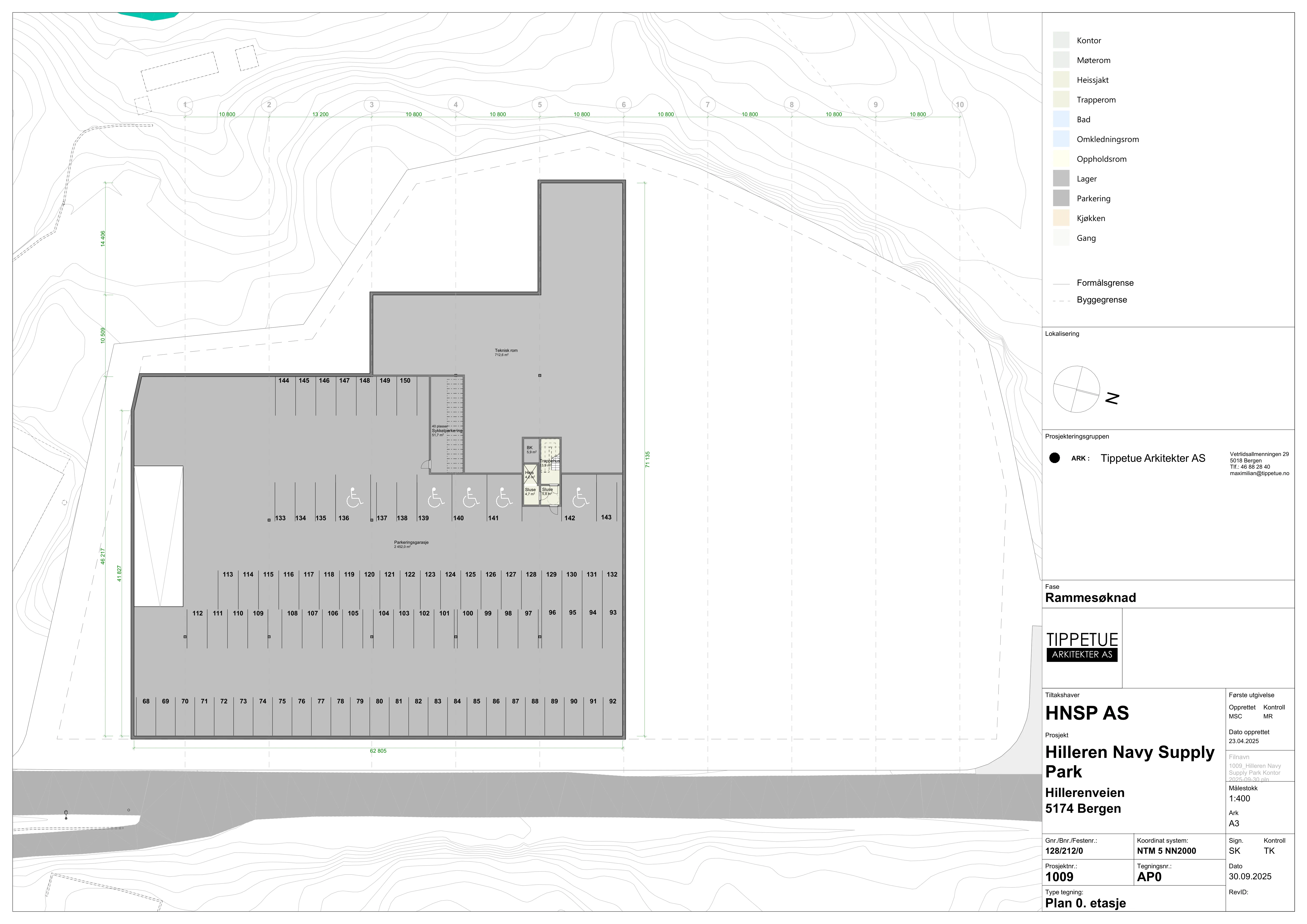The image size is (1307, 924).
Task: Click the Plan 0. etasje drawing type
Action: (1085, 903)
